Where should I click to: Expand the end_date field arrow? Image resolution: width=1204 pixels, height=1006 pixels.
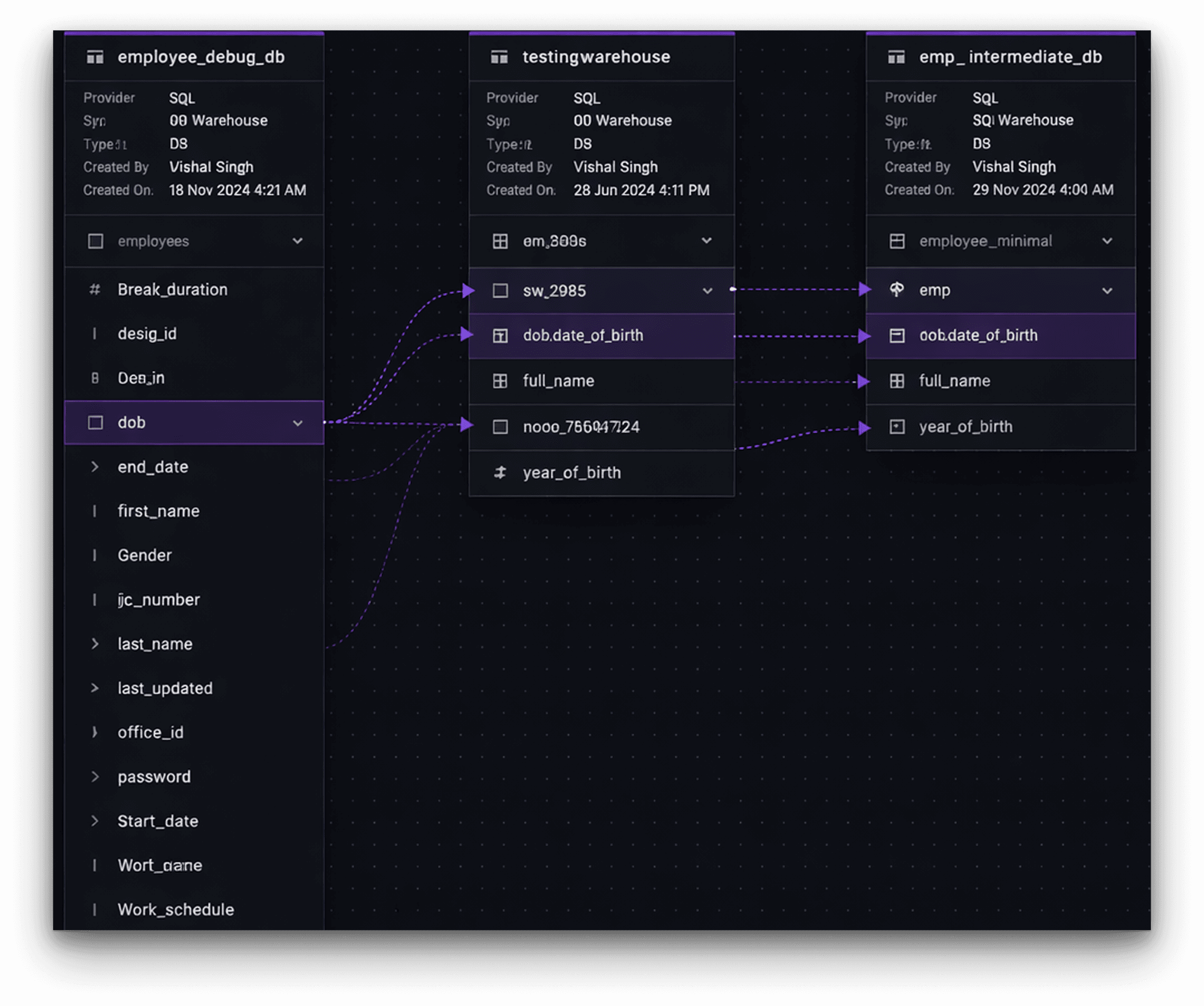pyautogui.click(x=95, y=467)
